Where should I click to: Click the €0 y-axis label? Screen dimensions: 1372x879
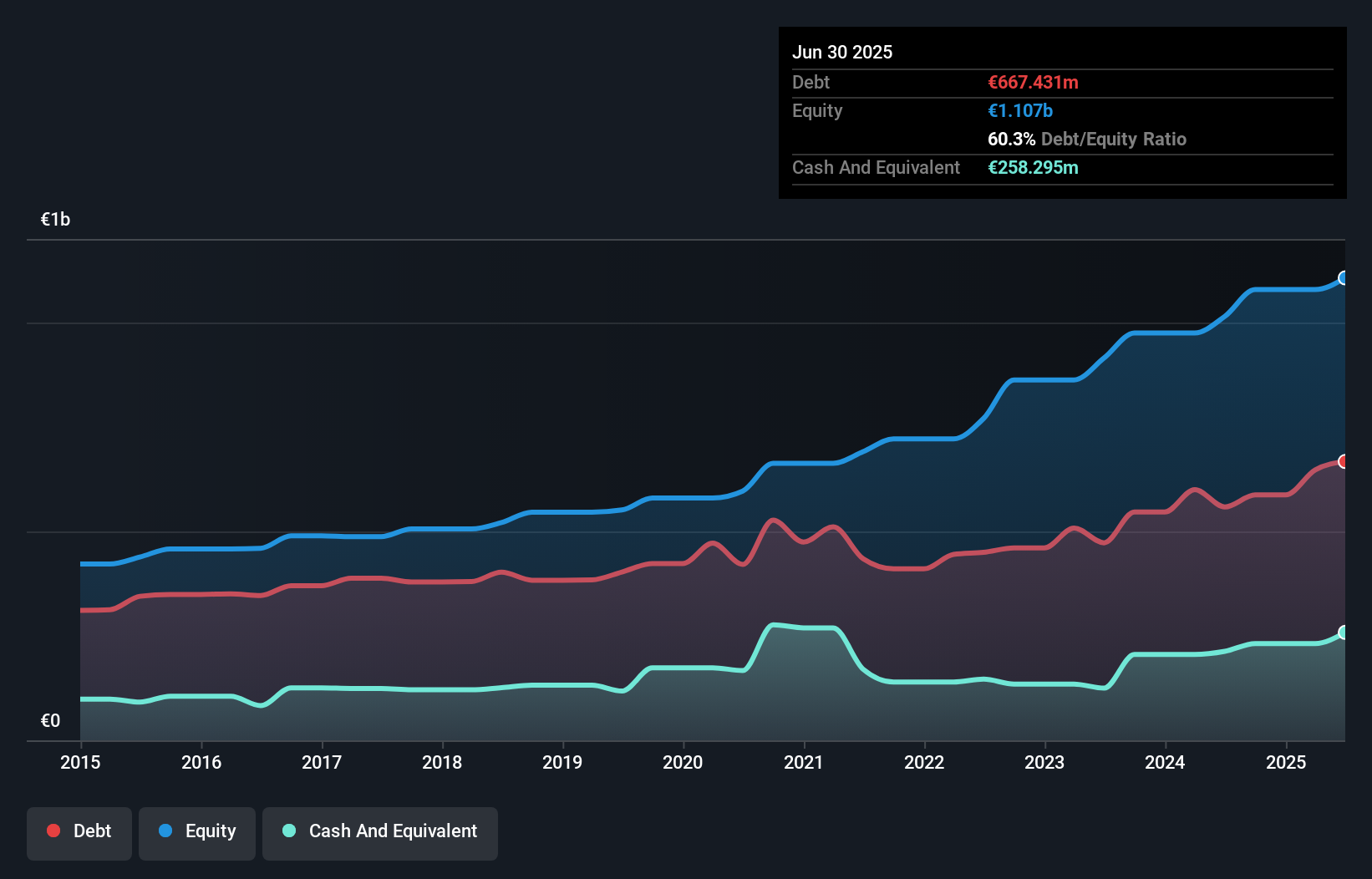[x=51, y=721]
